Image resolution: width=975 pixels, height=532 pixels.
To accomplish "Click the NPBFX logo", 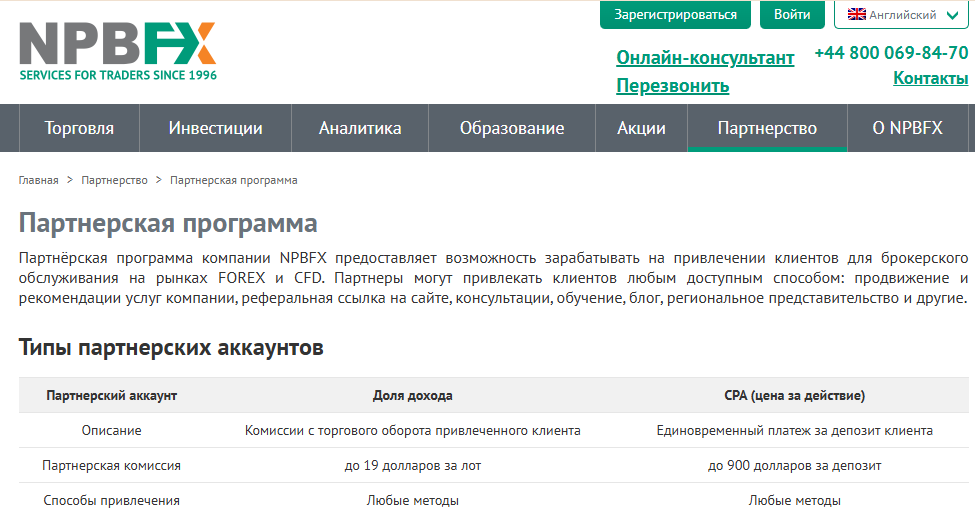I will [x=118, y=50].
